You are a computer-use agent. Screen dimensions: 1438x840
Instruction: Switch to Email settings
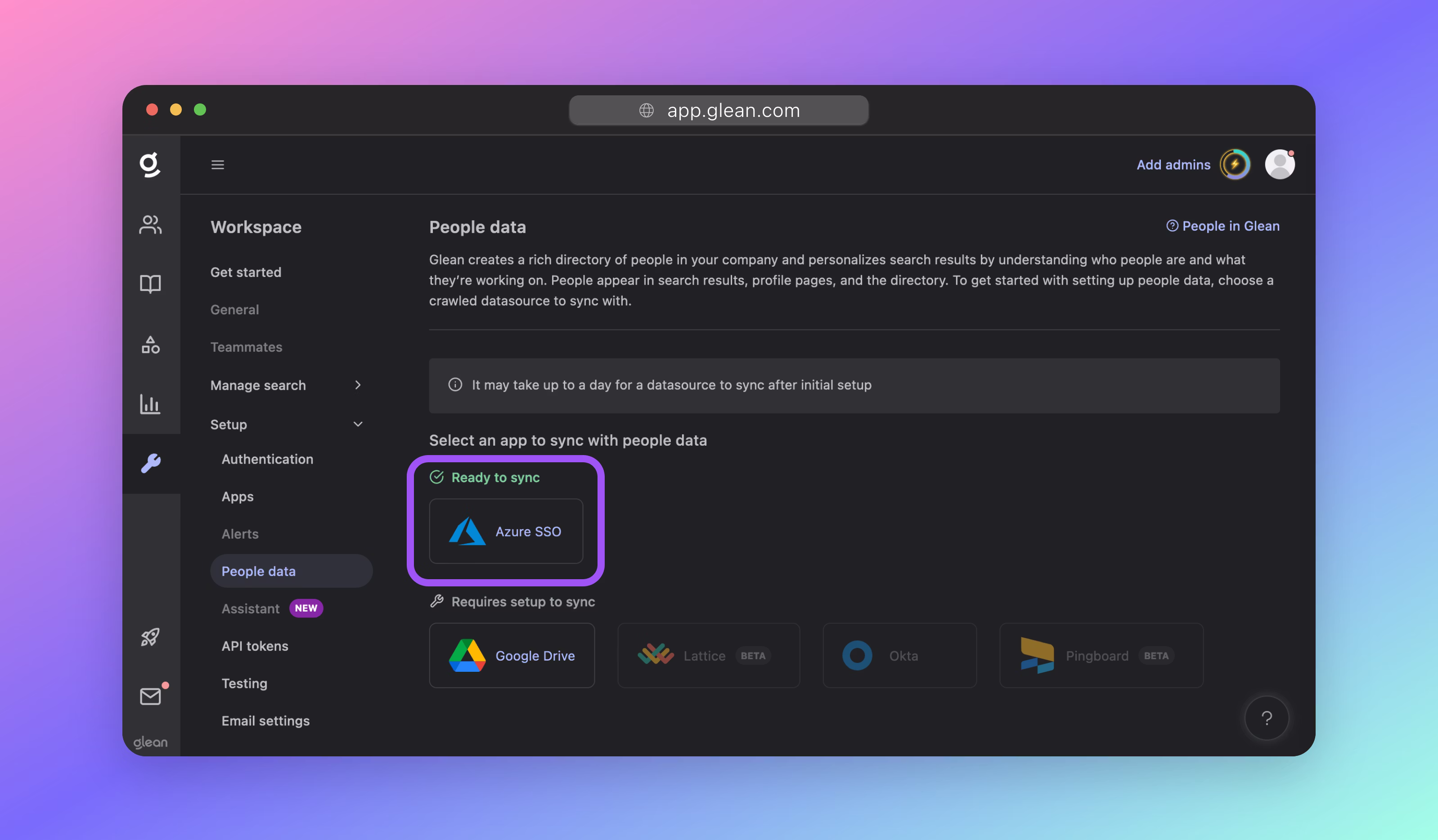265,720
